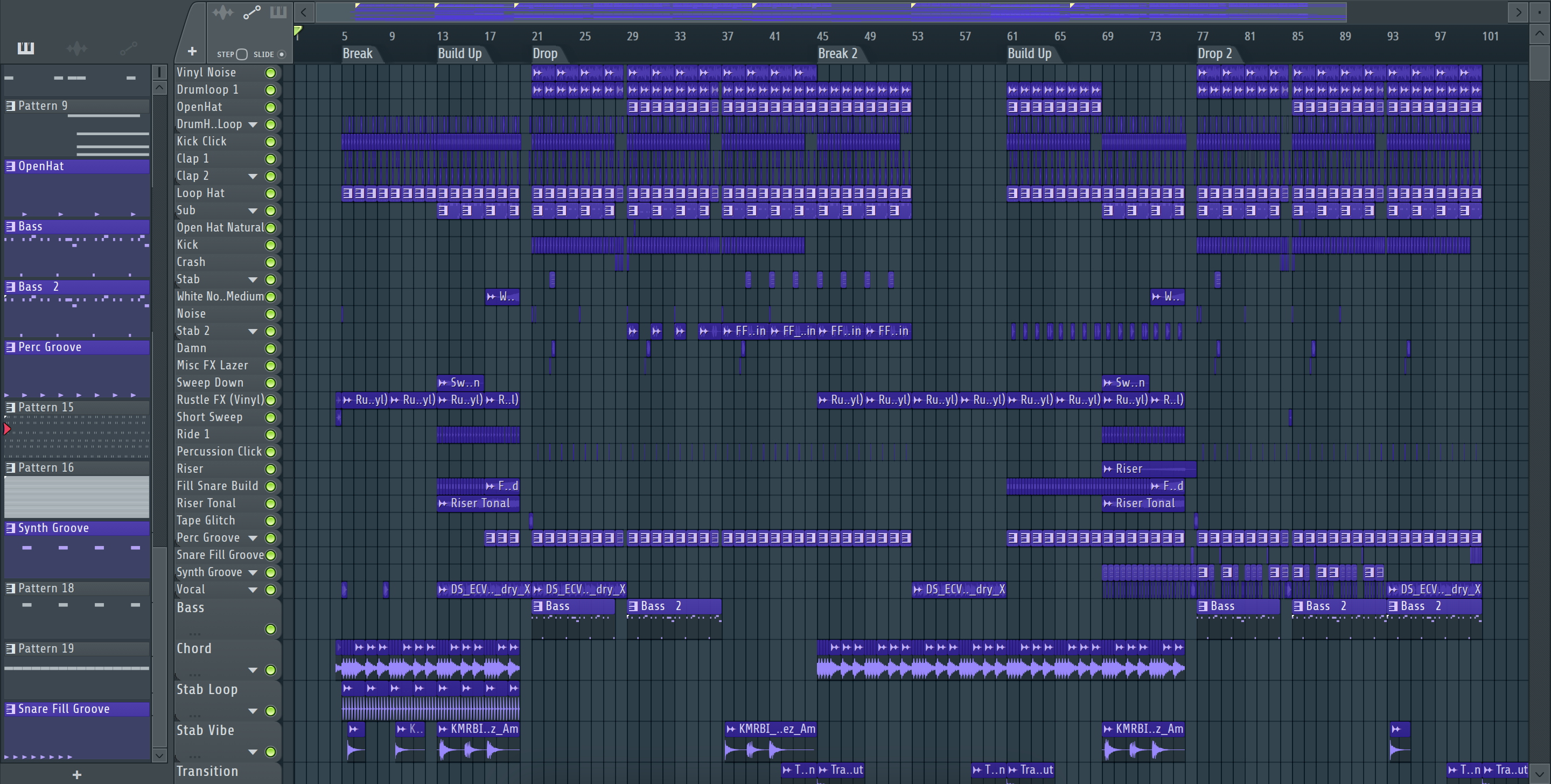This screenshot has height=784, width=1551.
Task: Mute the Bass track
Action: [271, 629]
